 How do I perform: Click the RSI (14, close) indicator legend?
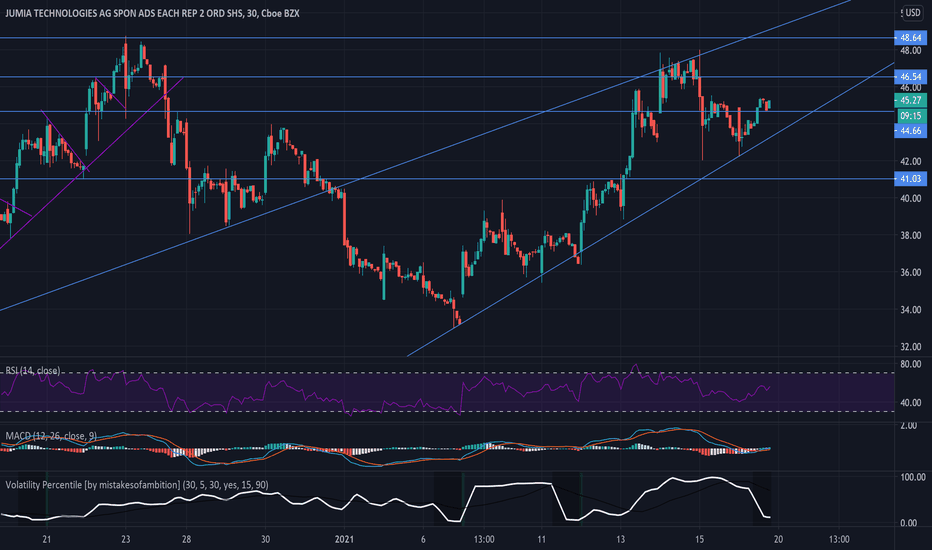(x=33, y=371)
